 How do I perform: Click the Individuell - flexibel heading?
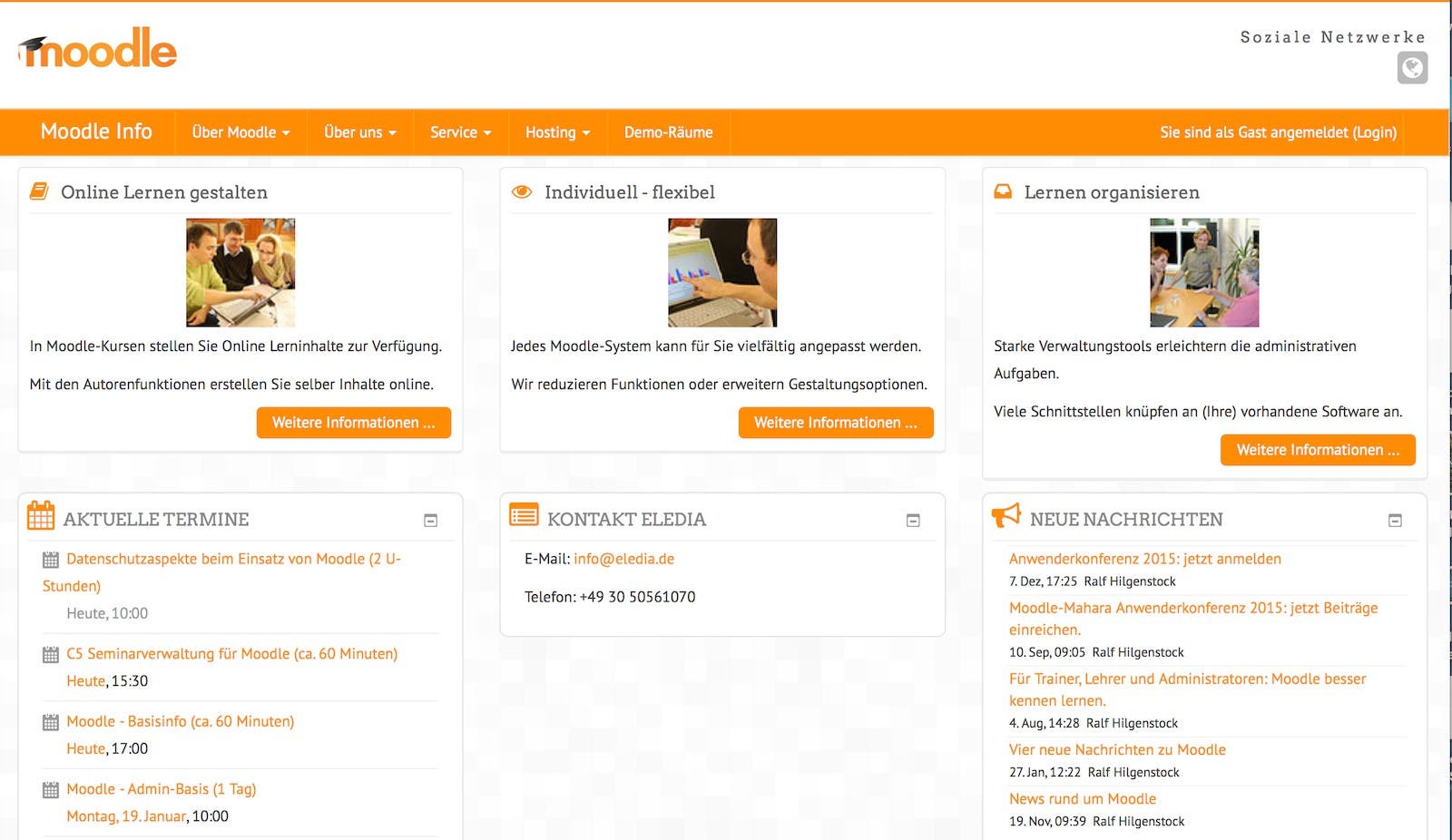point(630,192)
